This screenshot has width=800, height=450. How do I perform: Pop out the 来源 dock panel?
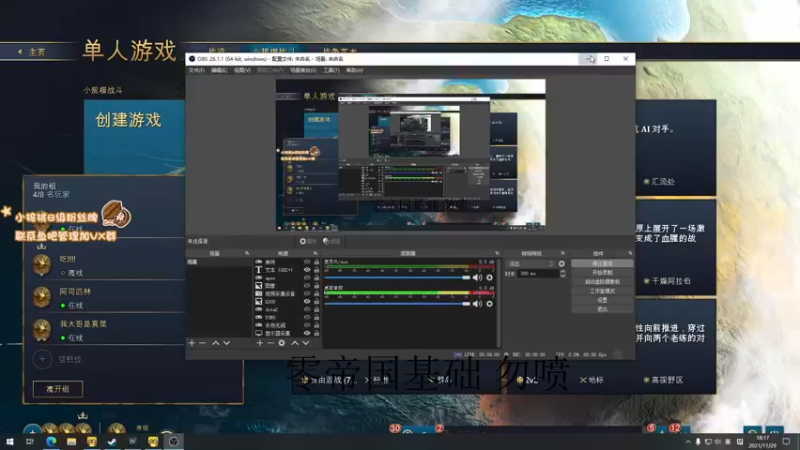[x=315, y=253]
